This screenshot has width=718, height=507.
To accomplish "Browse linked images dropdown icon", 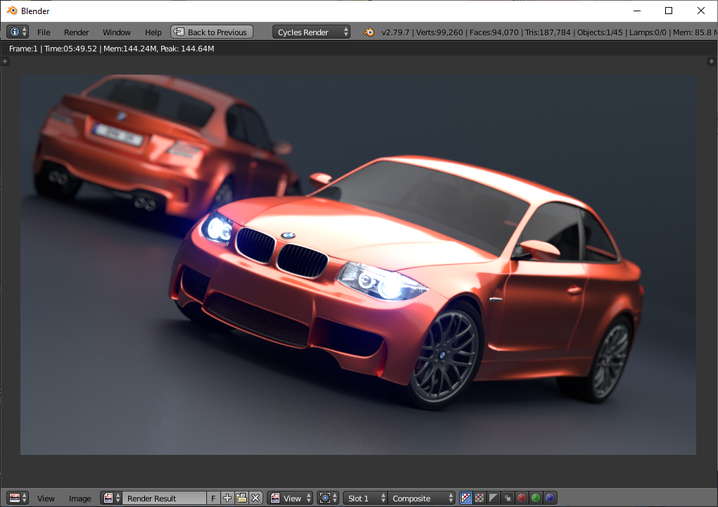I will pos(111,498).
